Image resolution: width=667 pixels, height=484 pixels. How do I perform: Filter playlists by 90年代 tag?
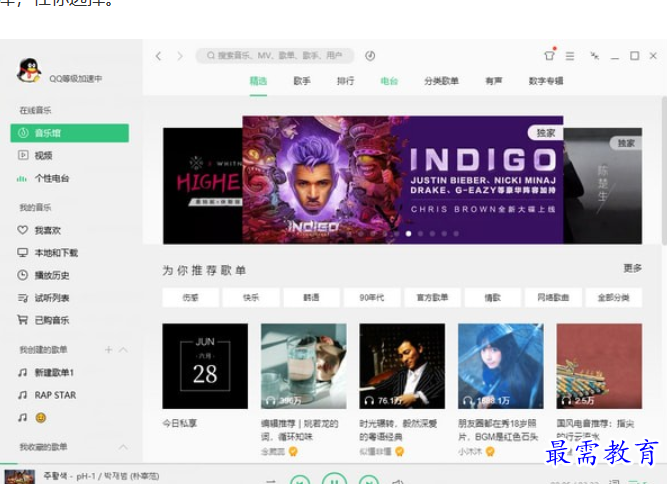point(372,297)
